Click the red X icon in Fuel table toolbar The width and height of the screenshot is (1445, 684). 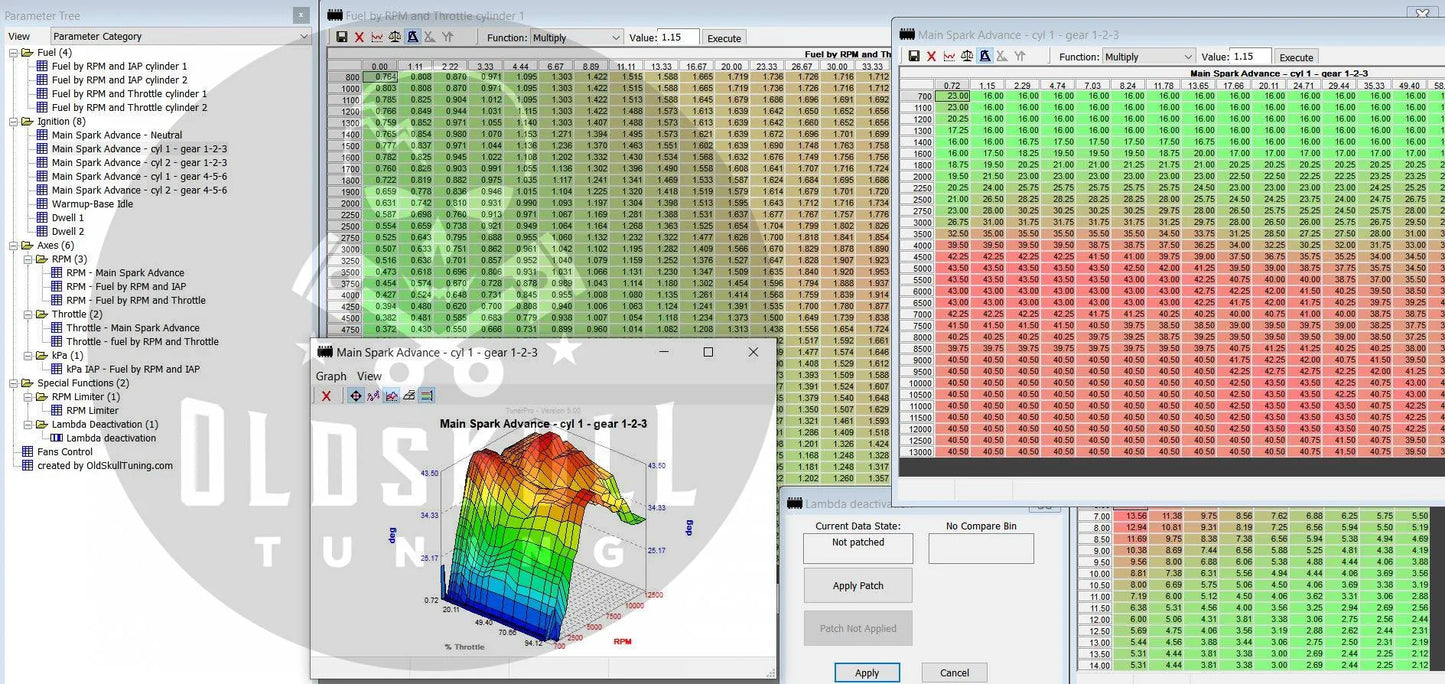359,37
